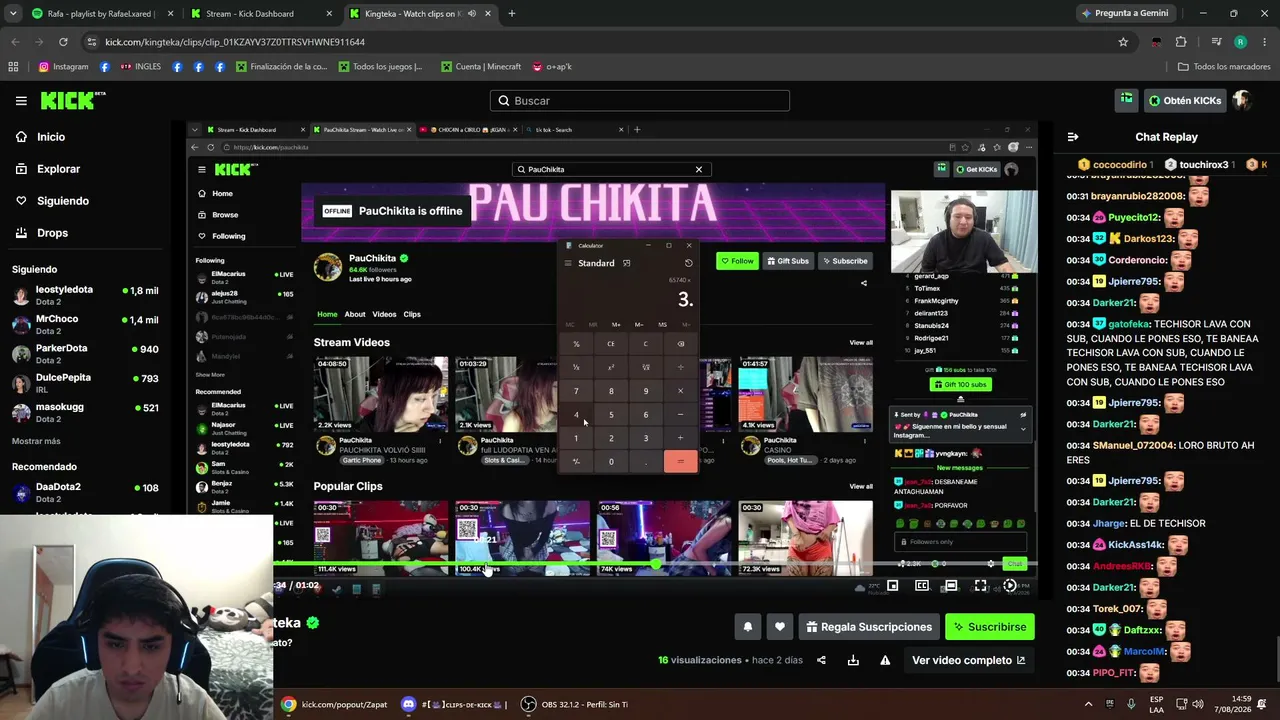Show hidden system tray icons

click(1089, 705)
